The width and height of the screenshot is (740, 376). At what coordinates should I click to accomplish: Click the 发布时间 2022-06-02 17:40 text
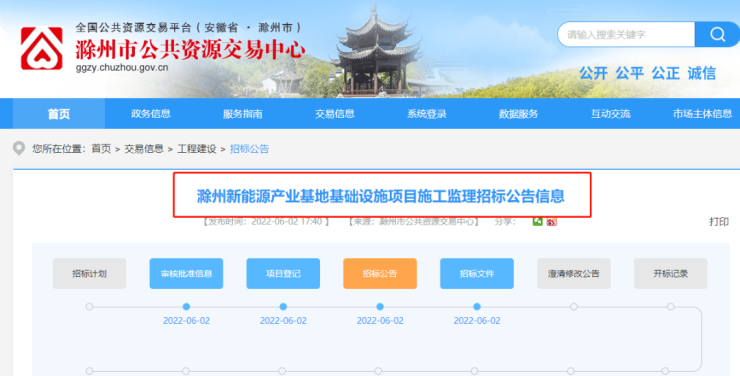coord(266,222)
